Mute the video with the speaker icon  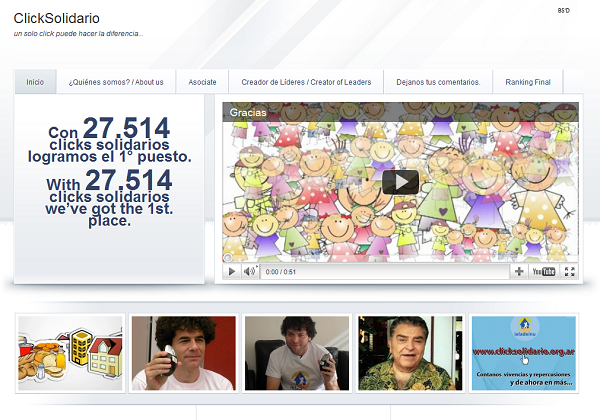[249, 271]
